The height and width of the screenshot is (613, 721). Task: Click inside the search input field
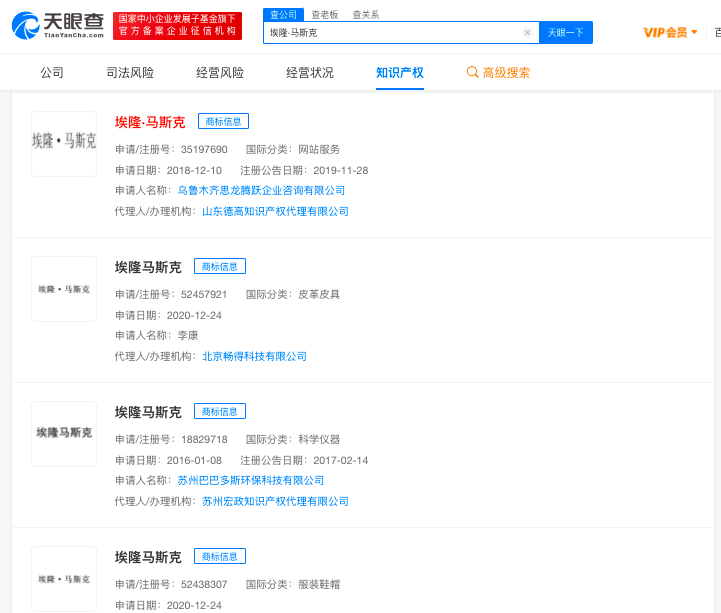point(393,33)
